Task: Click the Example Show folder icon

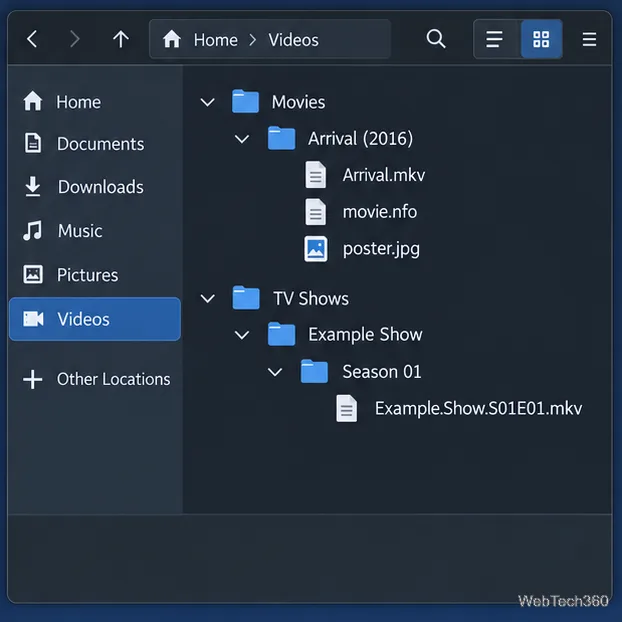Action: coord(281,334)
